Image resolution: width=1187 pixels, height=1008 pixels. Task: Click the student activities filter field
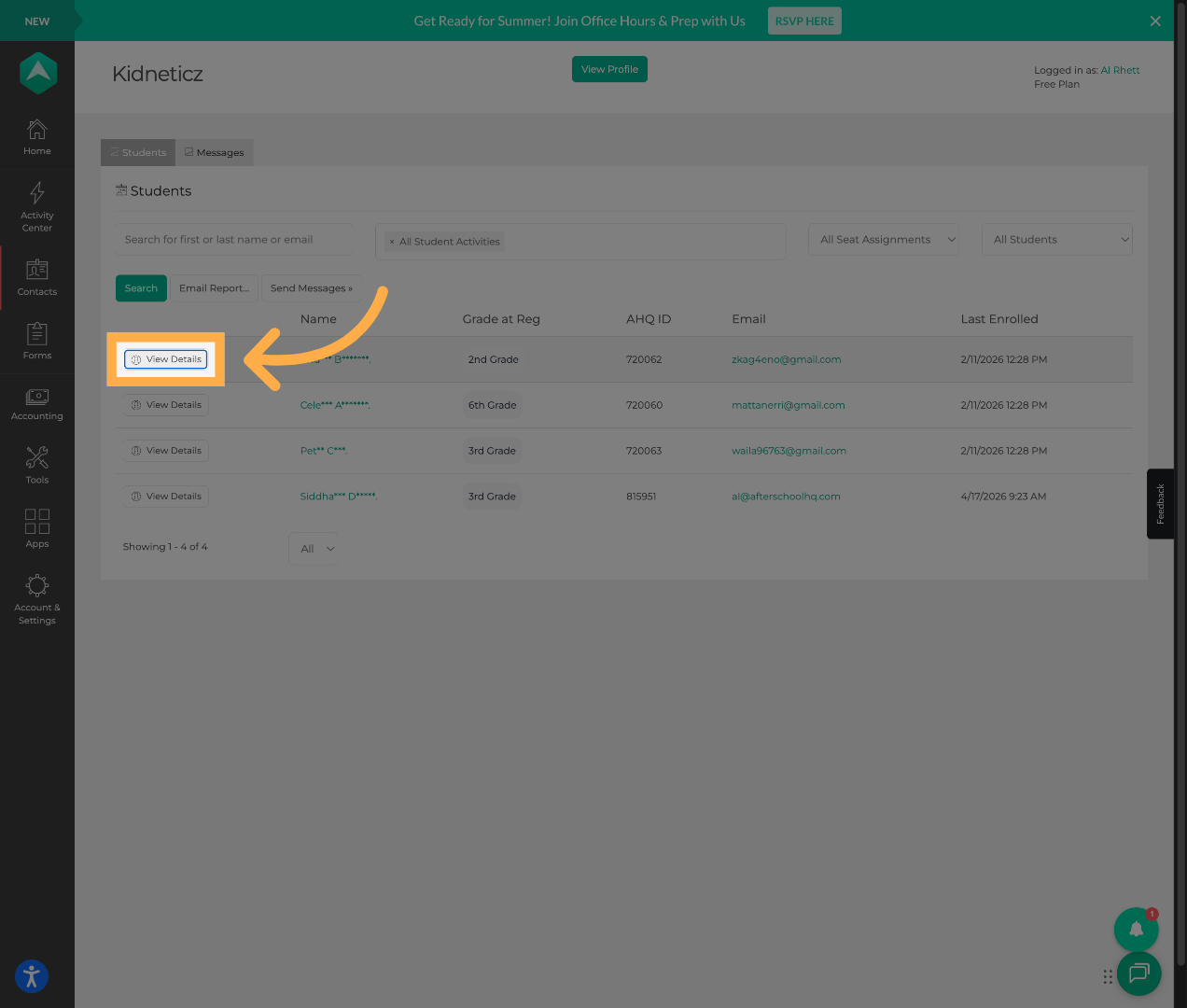pos(580,241)
